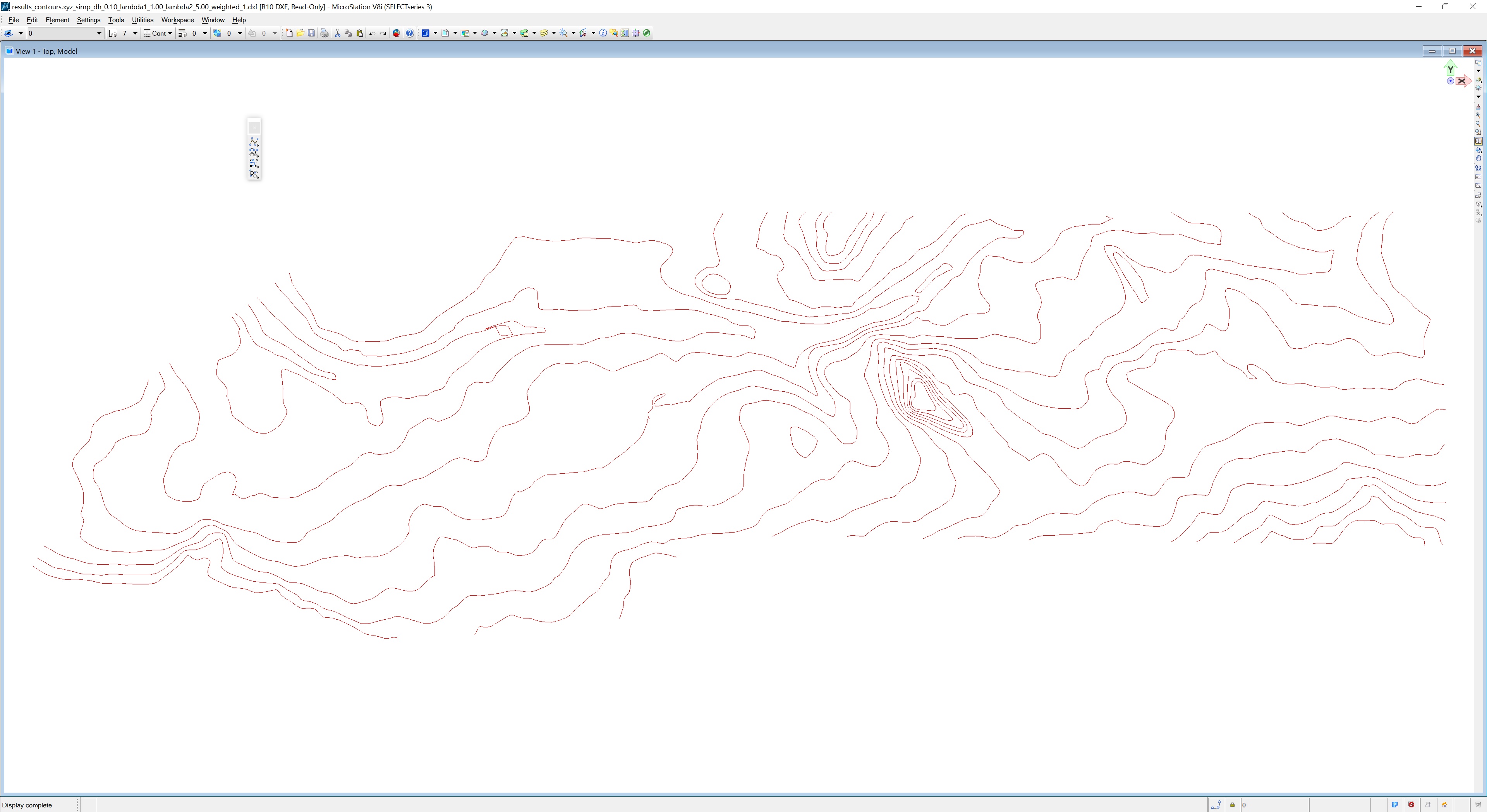Select the Fit View tool
1487x812 pixels.
pyautogui.click(x=1478, y=141)
